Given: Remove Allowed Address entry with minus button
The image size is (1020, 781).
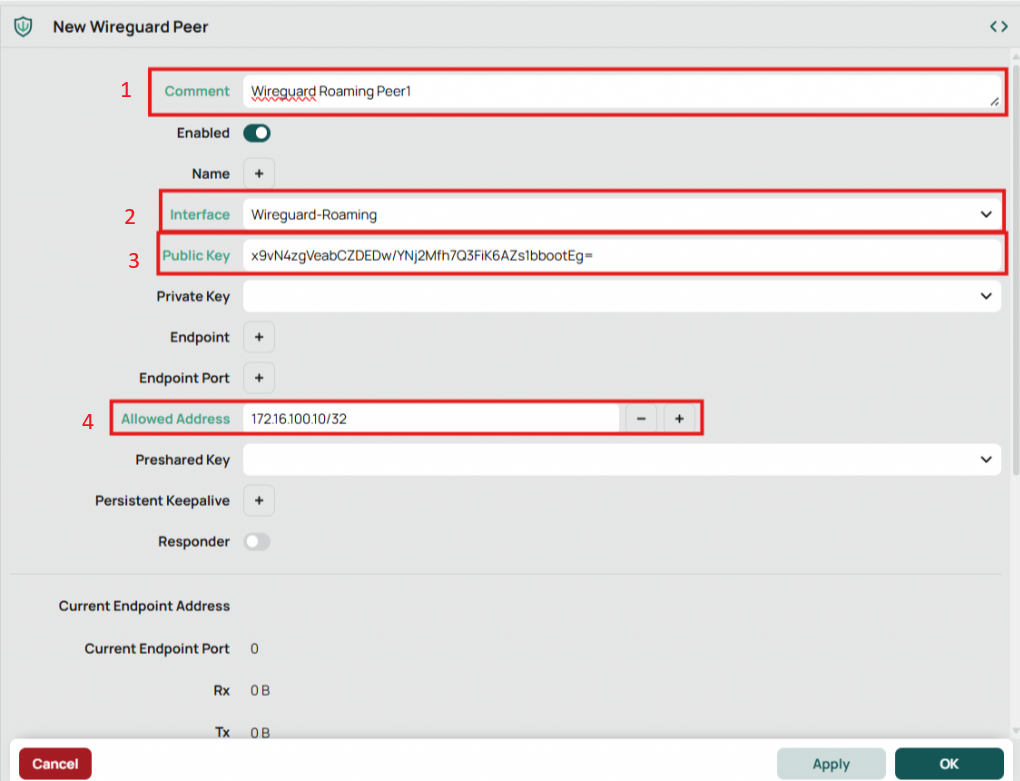Looking at the screenshot, I should (x=641, y=419).
